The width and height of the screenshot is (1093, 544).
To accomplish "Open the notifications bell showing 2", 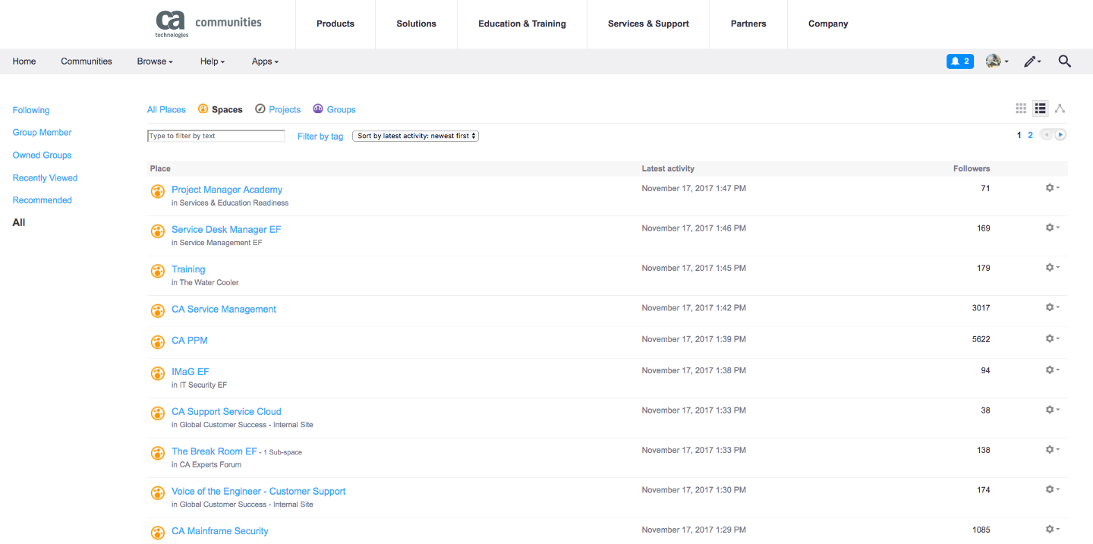I will tap(959, 61).
